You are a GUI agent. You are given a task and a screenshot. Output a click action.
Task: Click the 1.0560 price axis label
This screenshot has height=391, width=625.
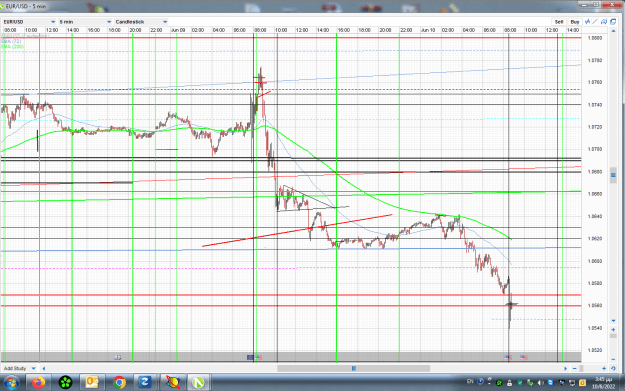point(595,306)
